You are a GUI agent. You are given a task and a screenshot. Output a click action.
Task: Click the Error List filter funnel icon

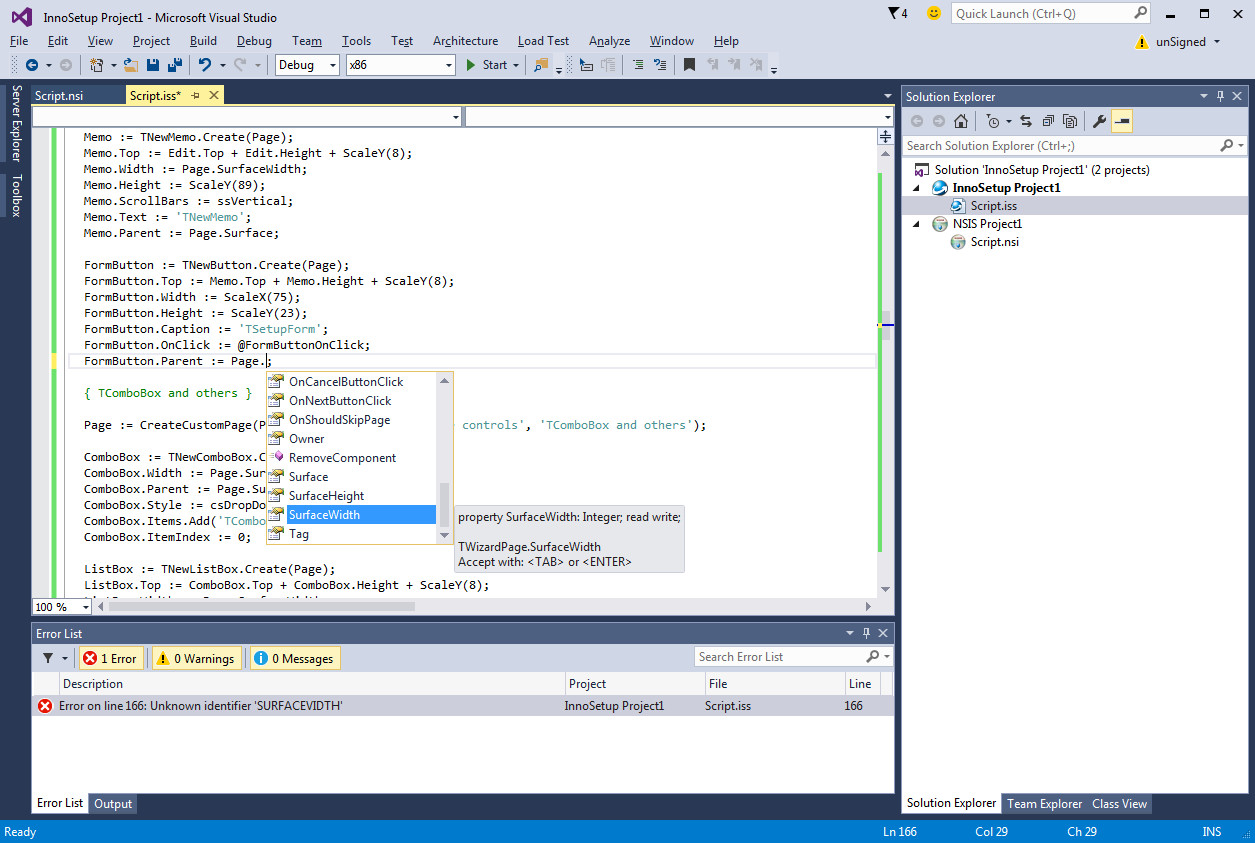(x=48, y=658)
